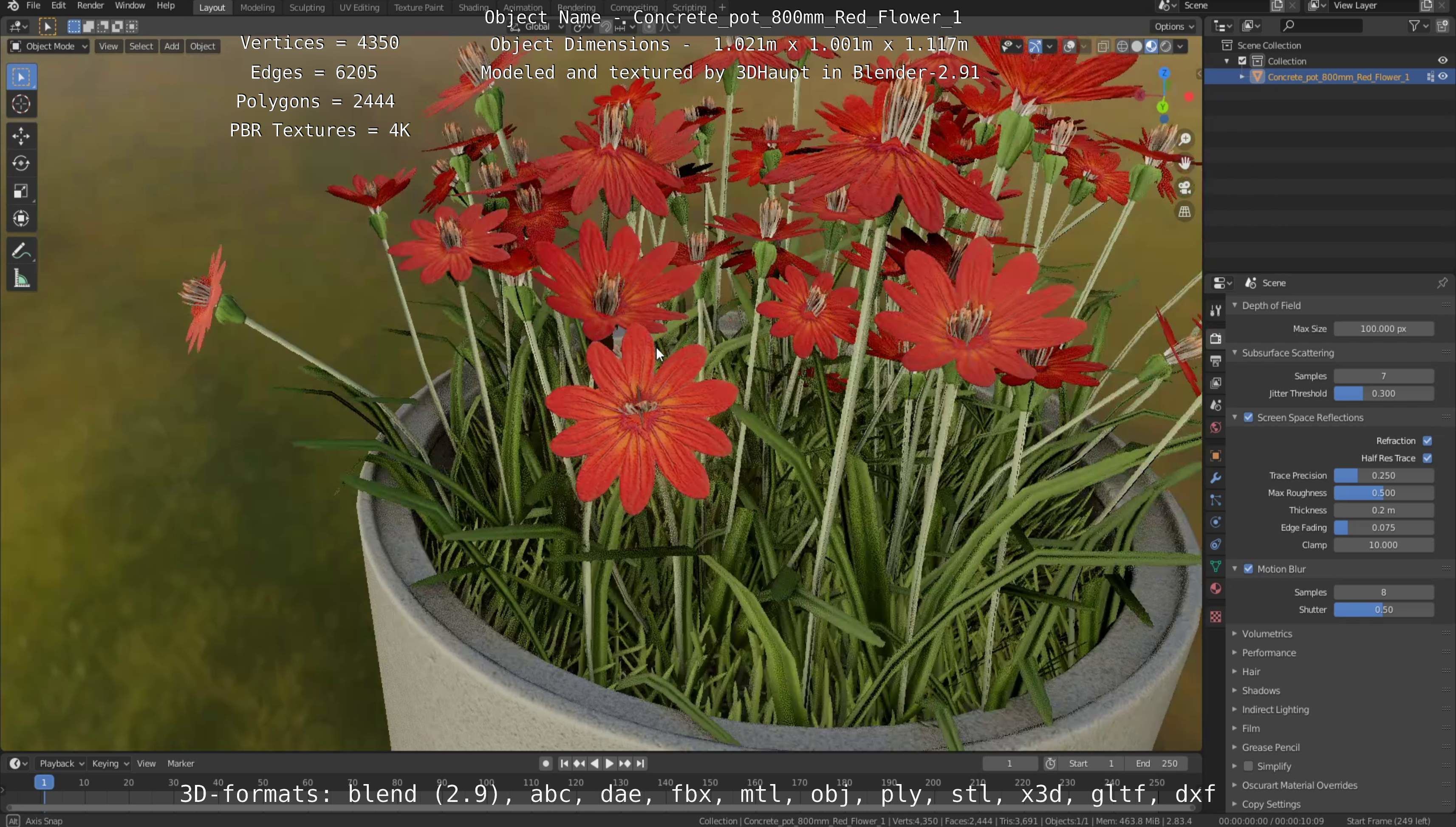Open the Keying dropdown in timeline
The width and height of the screenshot is (1456, 827).
tap(110, 764)
